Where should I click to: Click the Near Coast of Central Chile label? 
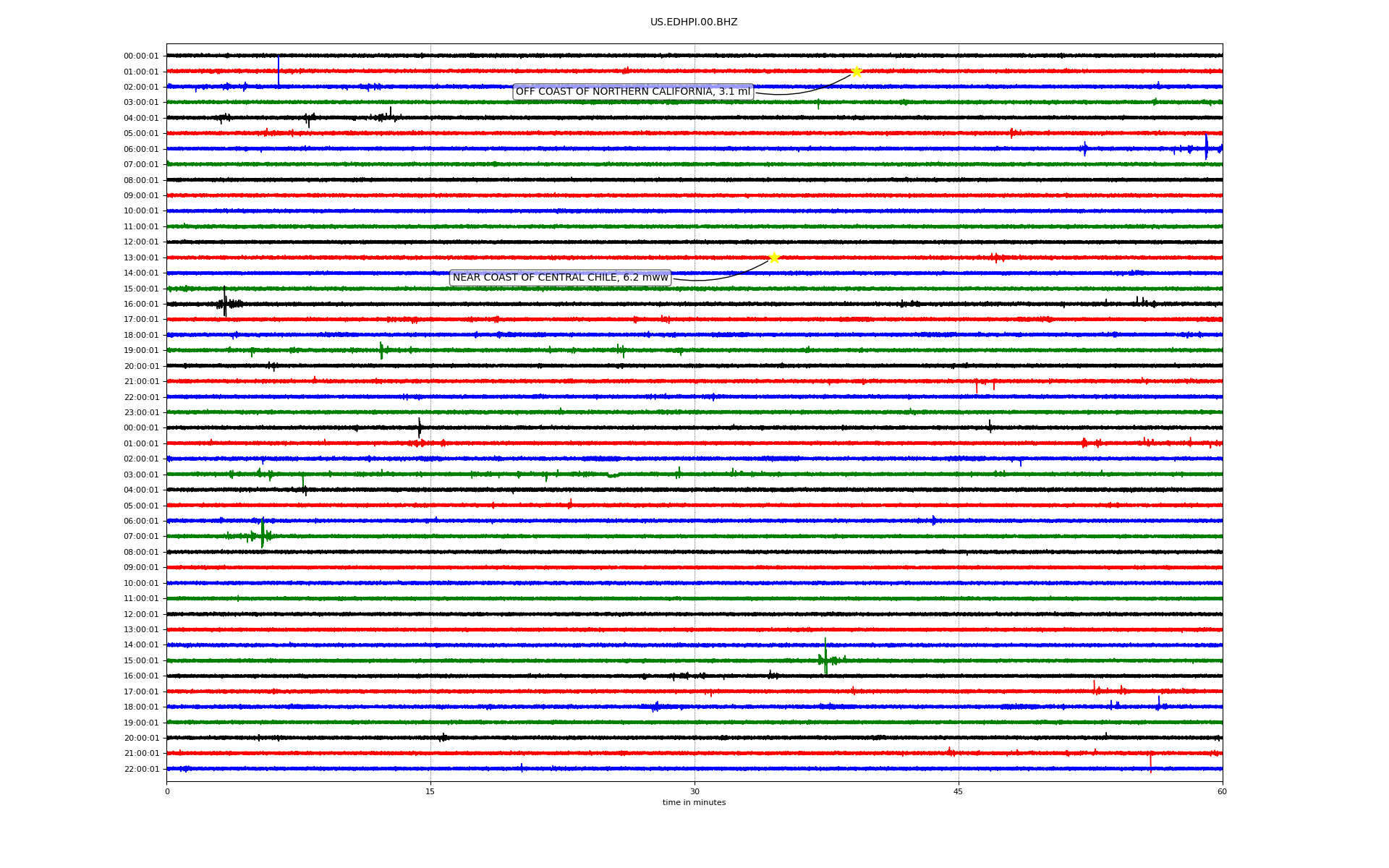pyautogui.click(x=560, y=278)
